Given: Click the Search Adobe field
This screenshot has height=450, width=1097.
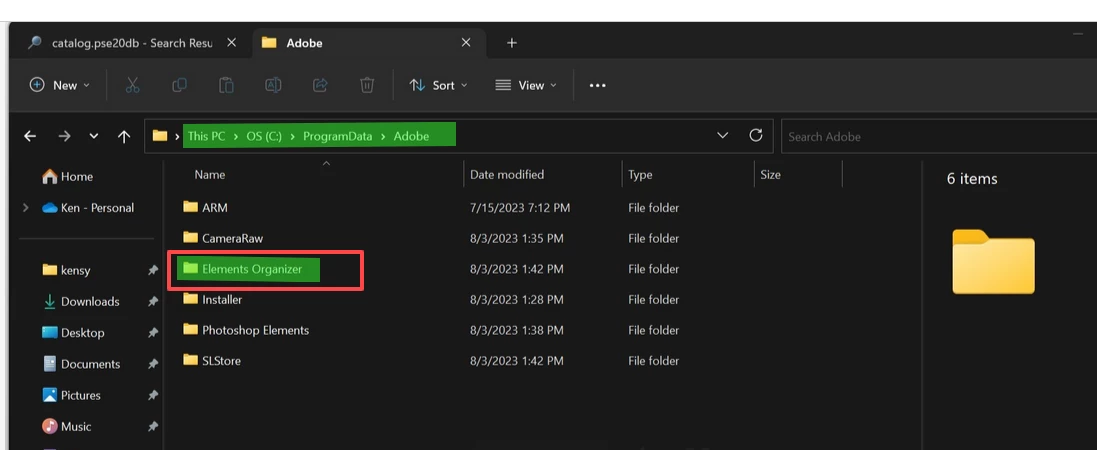Looking at the screenshot, I should pos(939,136).
